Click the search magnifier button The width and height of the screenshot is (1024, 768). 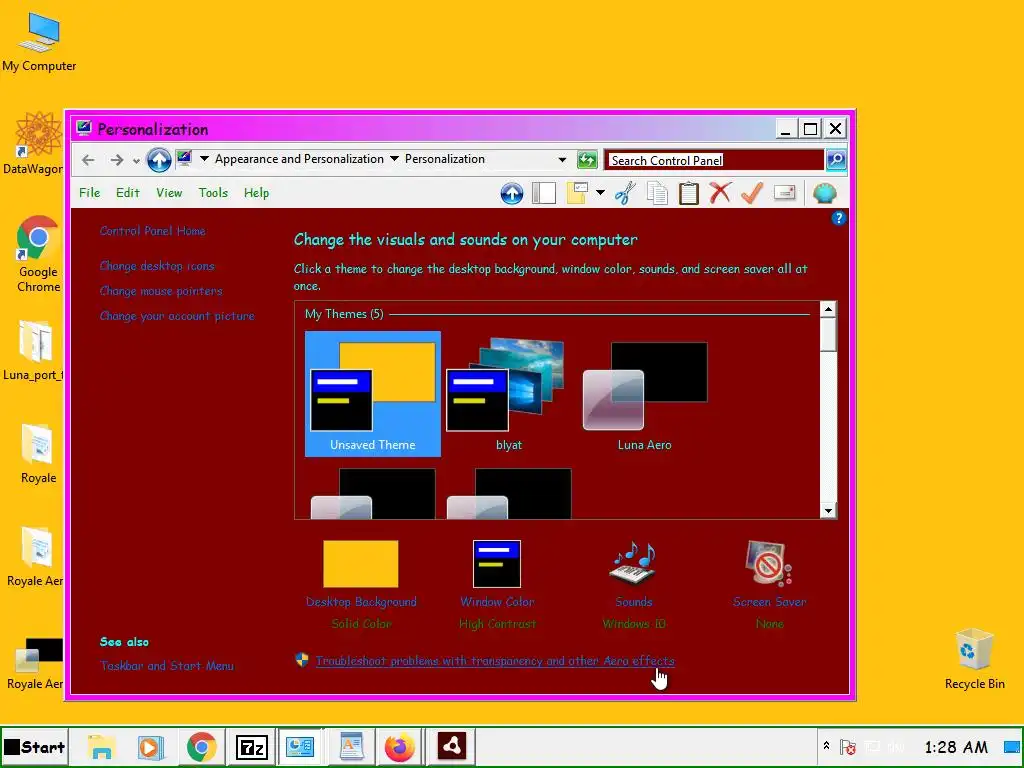[836, 159]
